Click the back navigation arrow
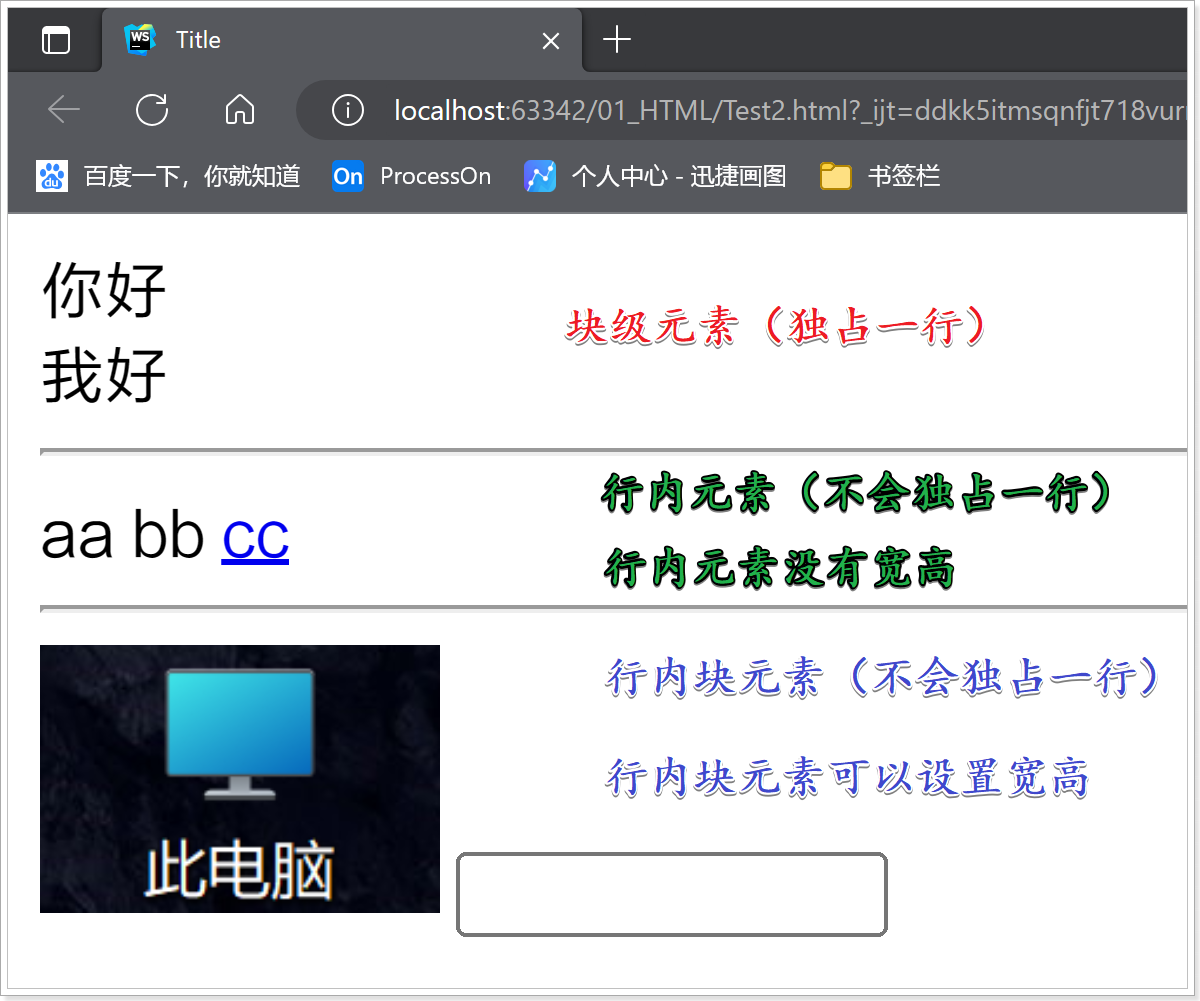Image resolution: width=1200 pixels, height=1001 pixels. pyautogui.click(x=64, y=110)
